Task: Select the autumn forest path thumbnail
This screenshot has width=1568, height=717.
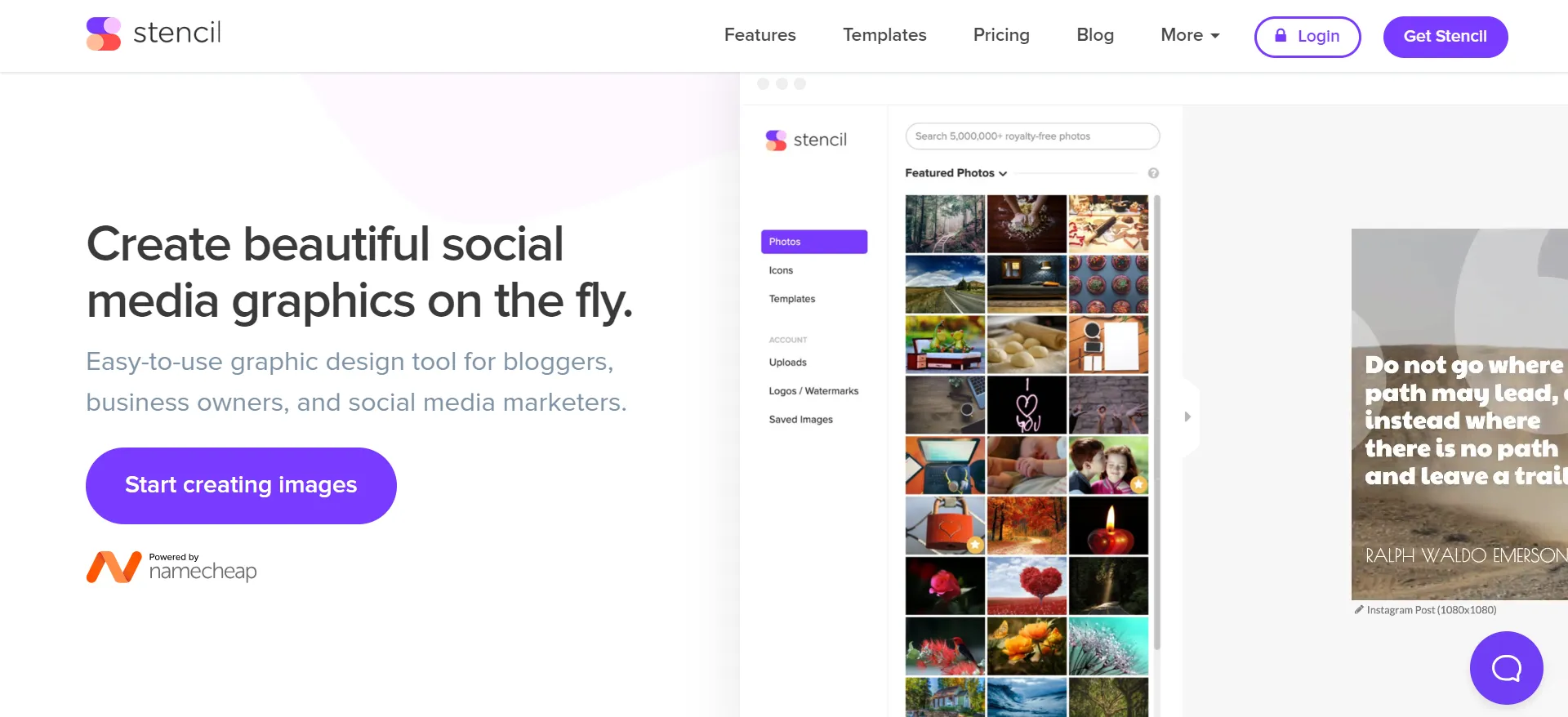Action: click(x=1027, y=526)
